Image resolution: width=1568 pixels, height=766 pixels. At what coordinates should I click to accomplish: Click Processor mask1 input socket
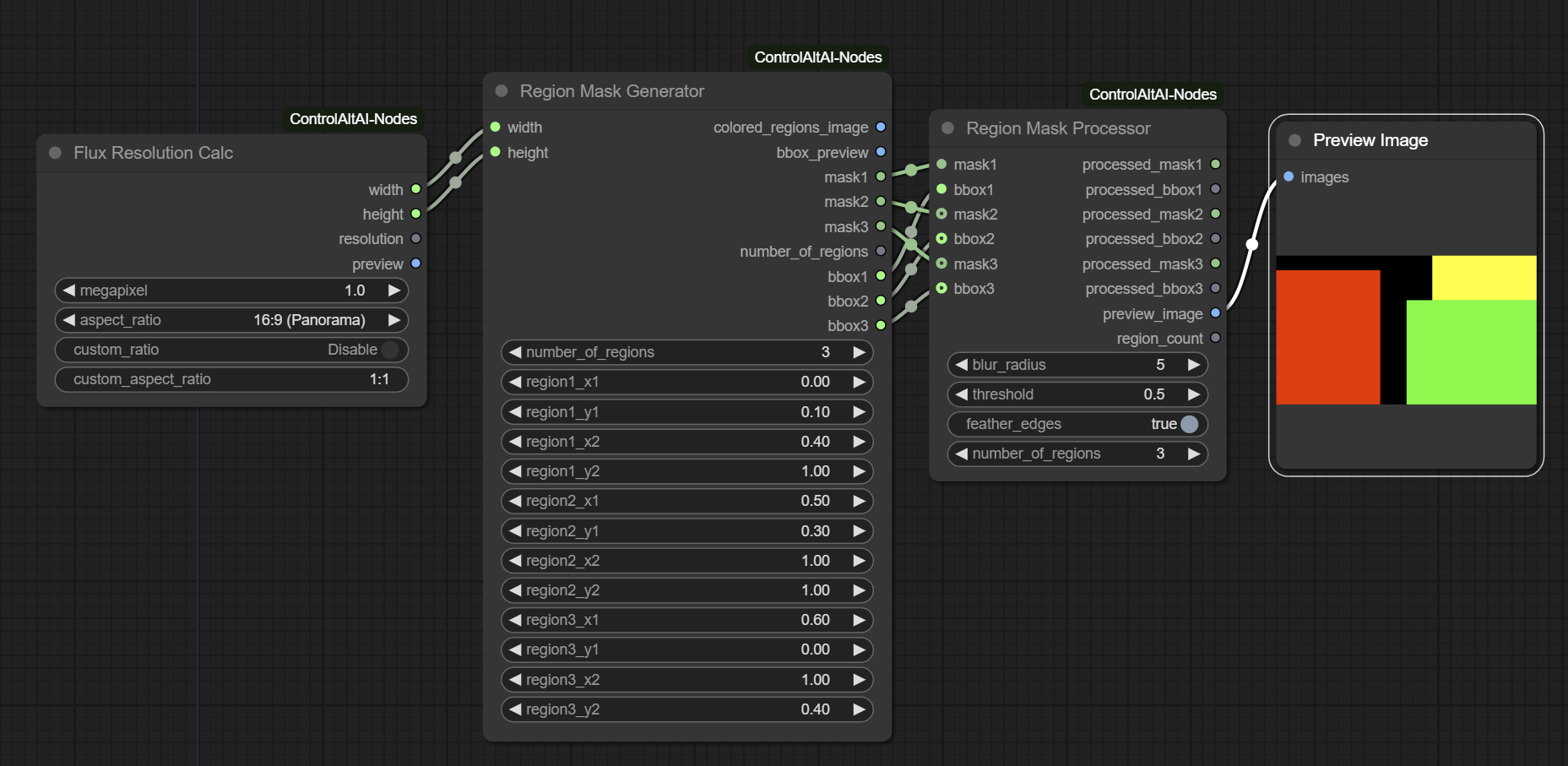coord(941,164)
